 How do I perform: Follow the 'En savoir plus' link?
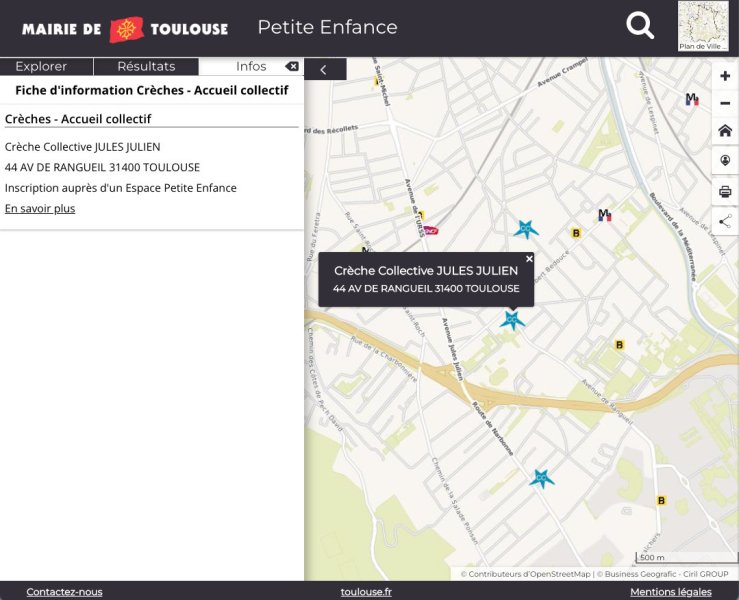coord(40,209)
